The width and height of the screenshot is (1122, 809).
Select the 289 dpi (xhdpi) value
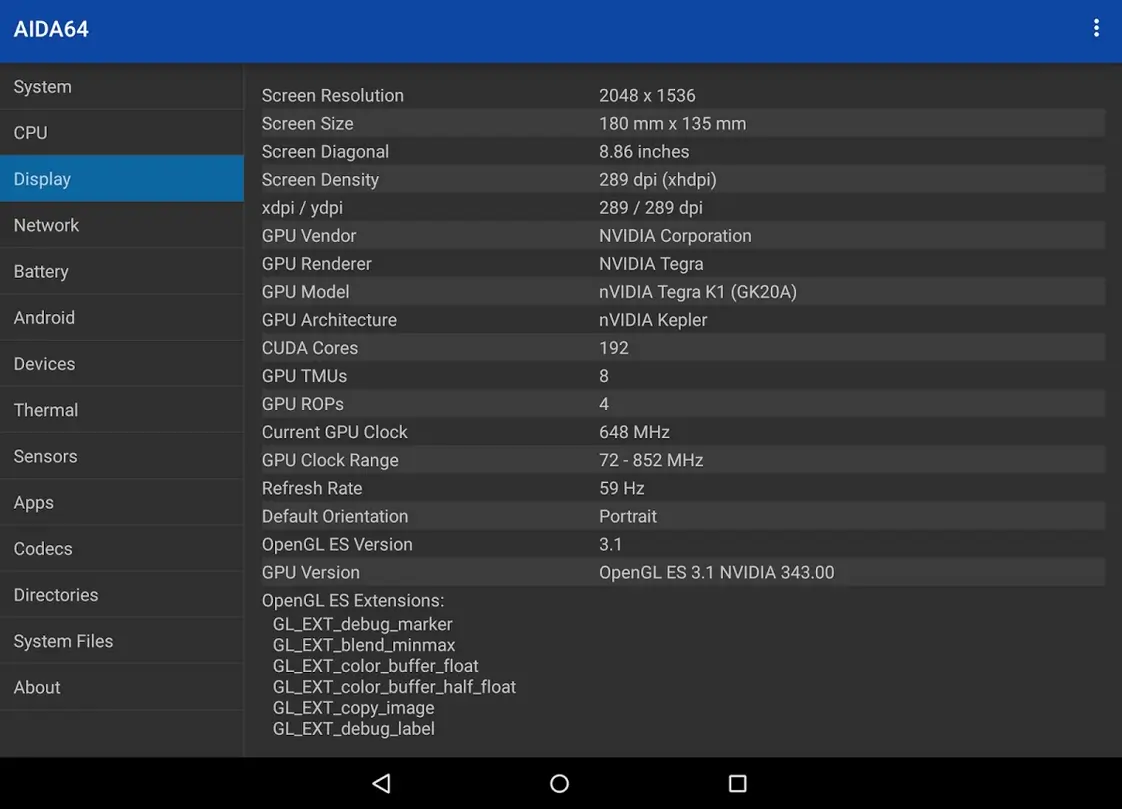(x=658, y=180)
